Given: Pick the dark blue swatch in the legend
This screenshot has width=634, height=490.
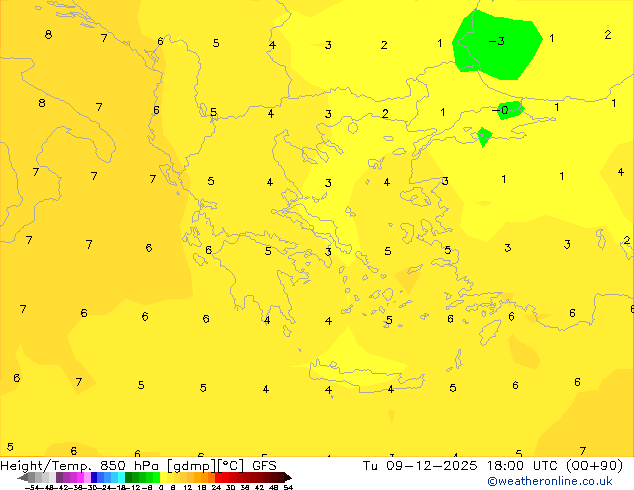Looking at the screenshot, I should pyautogui.click(x=94, y=477).
